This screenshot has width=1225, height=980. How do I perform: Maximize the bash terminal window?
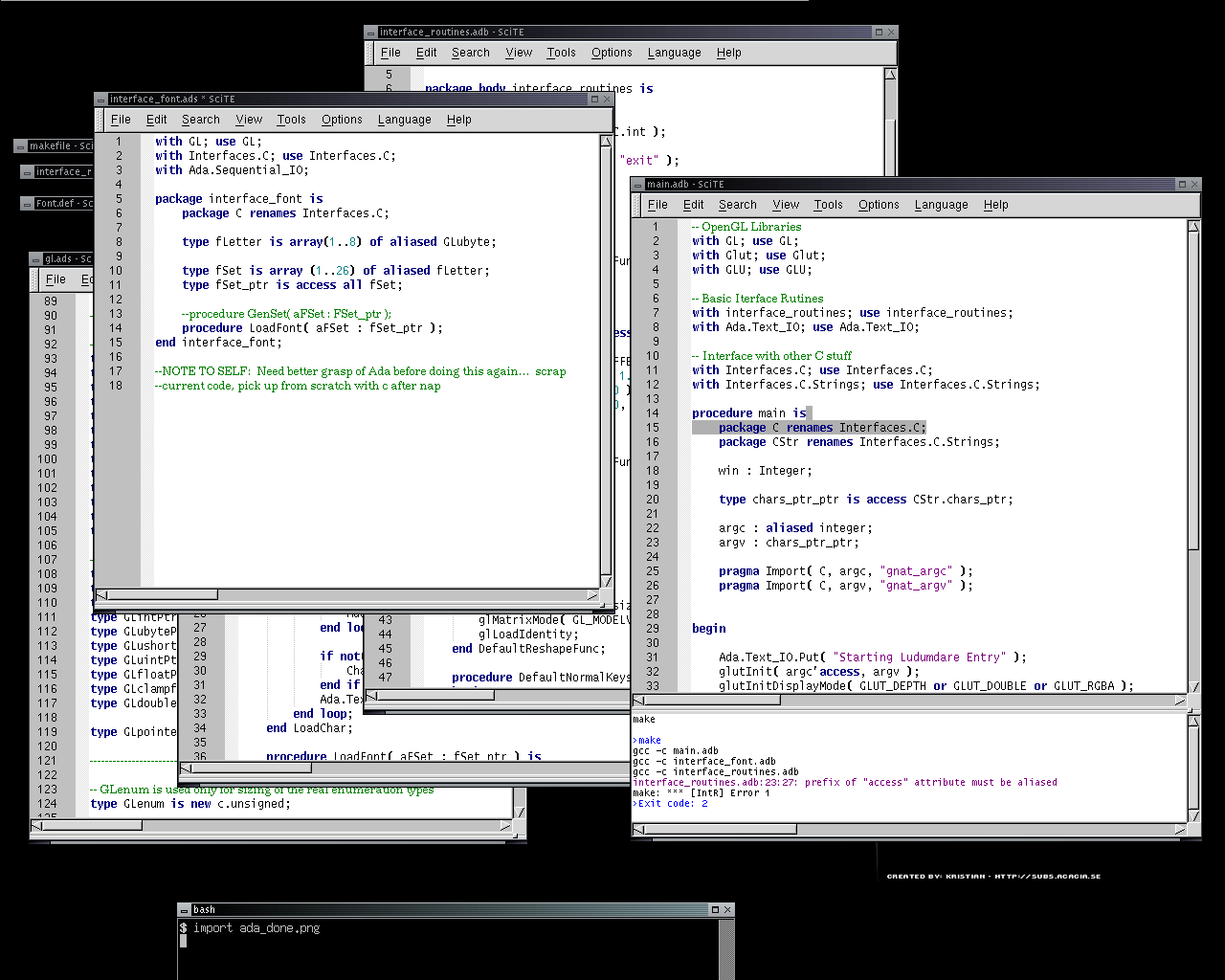pyautogui.click(x=715, y=909)
